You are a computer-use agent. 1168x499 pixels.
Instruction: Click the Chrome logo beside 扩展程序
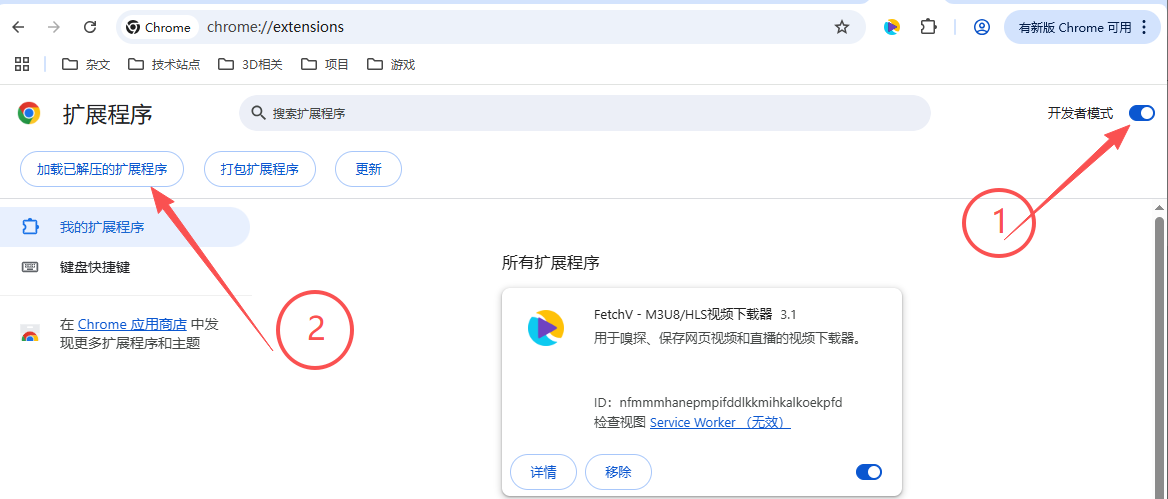30,113
